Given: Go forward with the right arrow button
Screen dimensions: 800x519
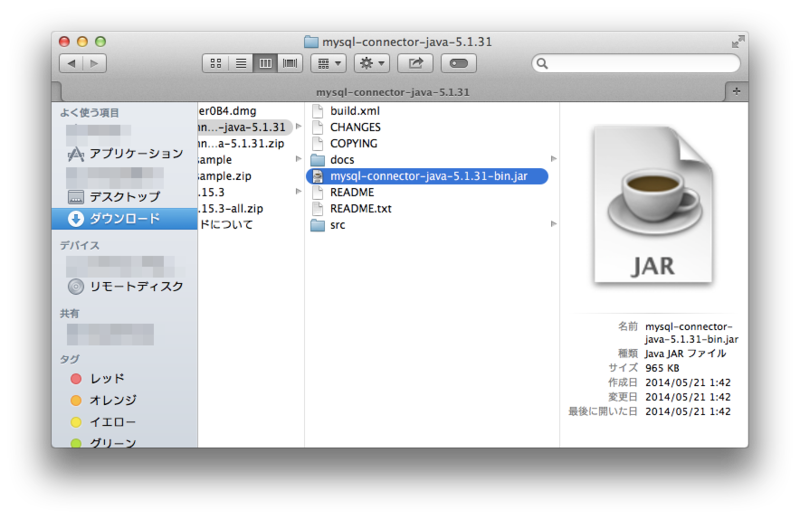Looking at the screenshot, I should point(94,63).
